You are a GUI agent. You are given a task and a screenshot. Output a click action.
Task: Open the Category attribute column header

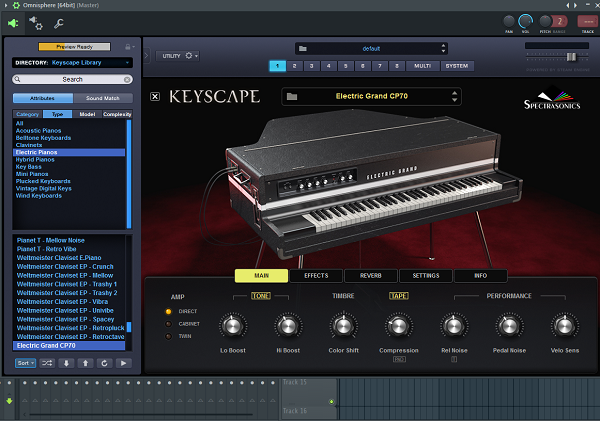point(28,114)
